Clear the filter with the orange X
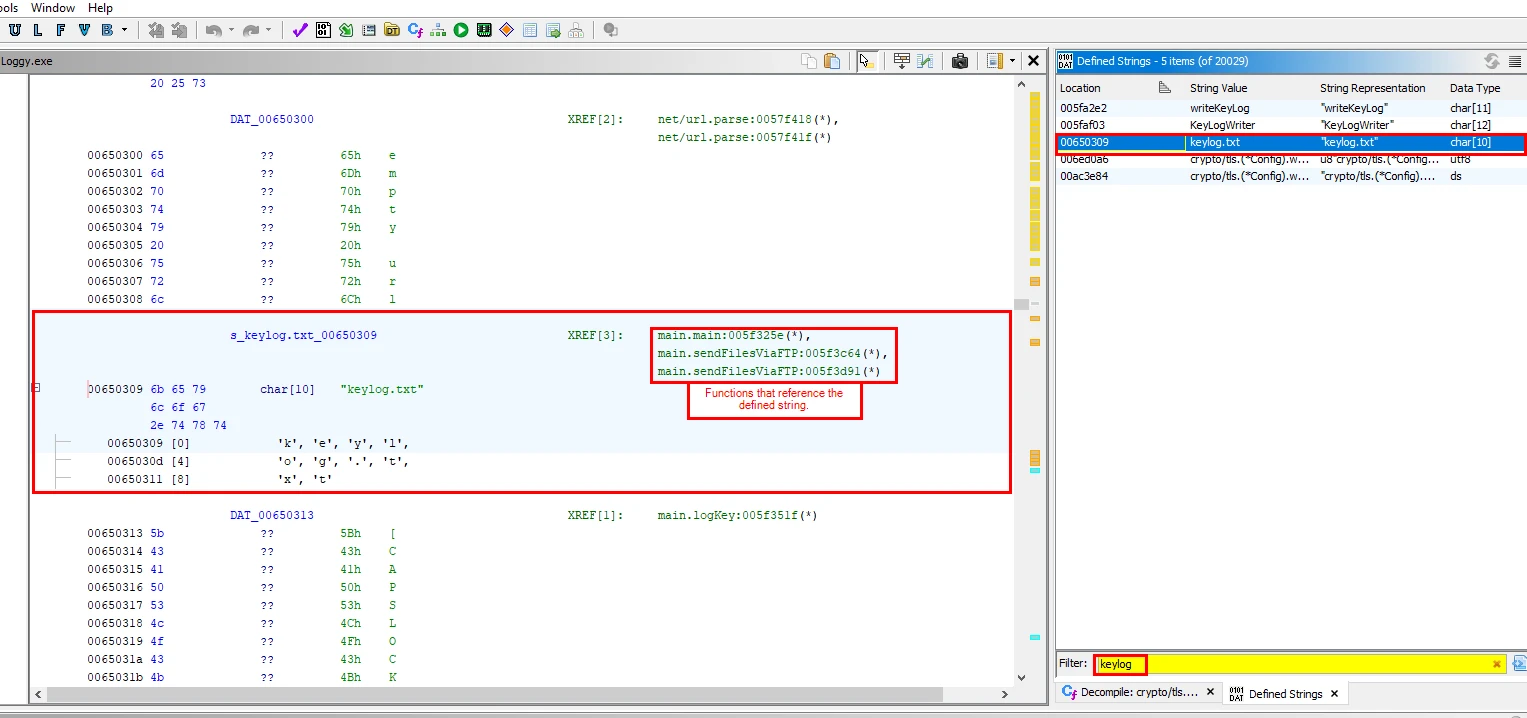This screenshot has height=718, width=1527. coord(1496,664)
